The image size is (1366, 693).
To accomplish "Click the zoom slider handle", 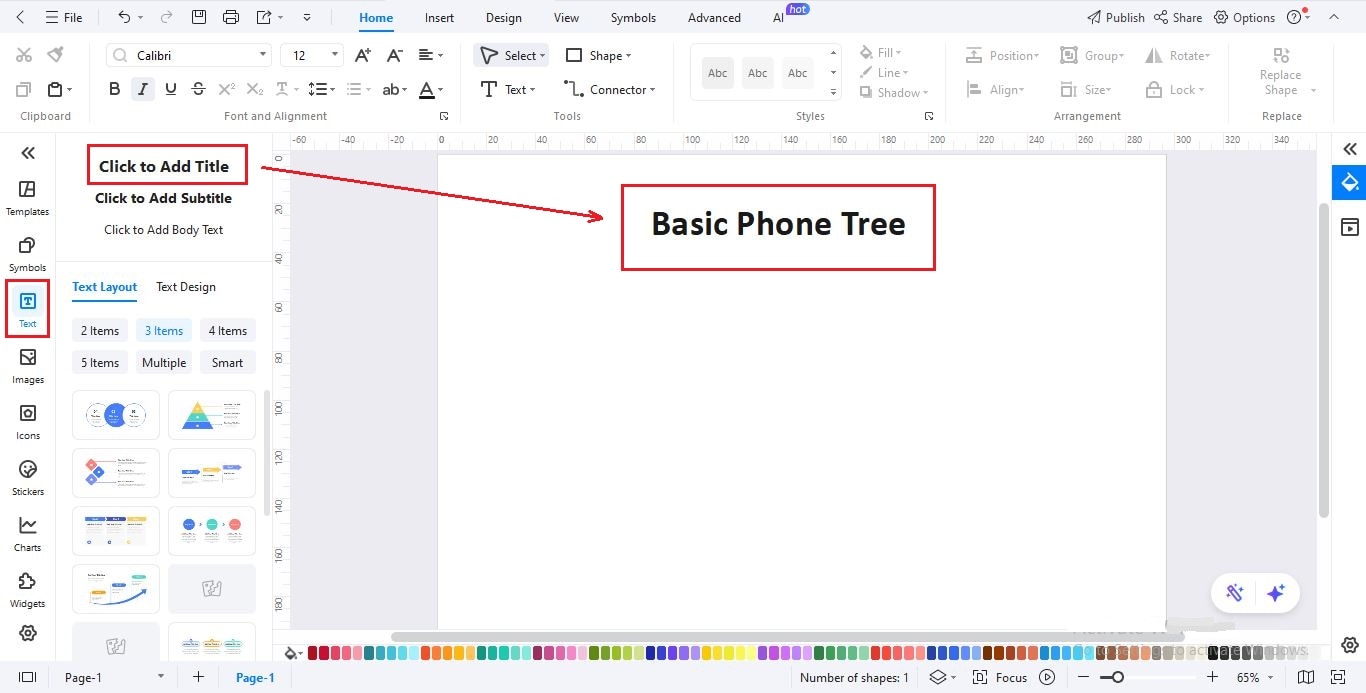I will coord(1118,677).
